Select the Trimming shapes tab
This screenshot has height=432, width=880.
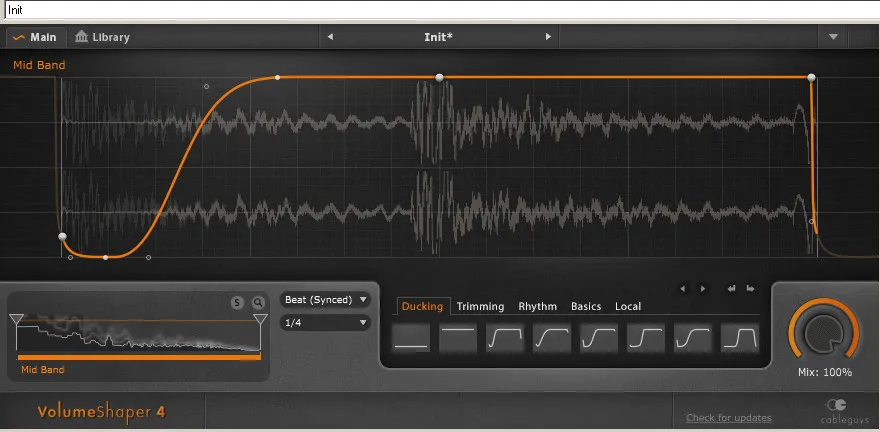click(480, 306)
